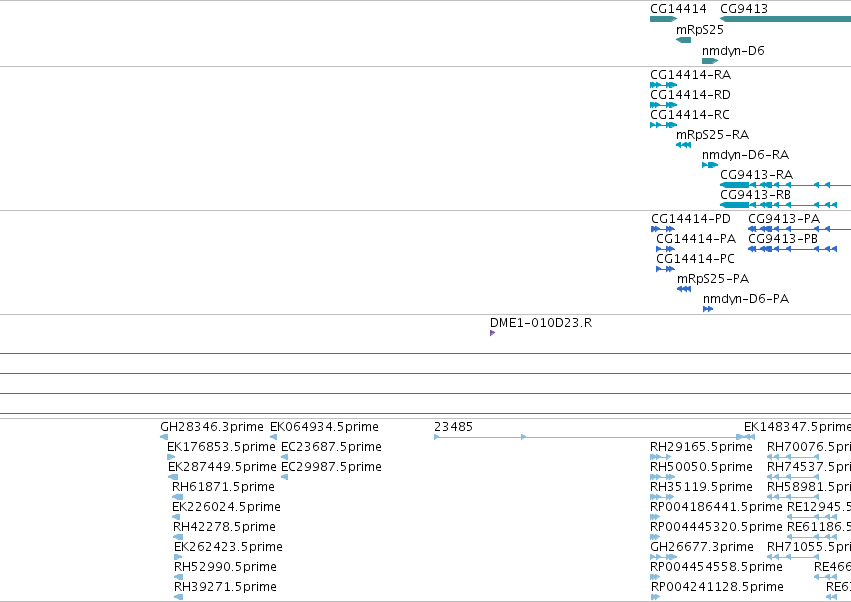The height and width of the screenshot is (602, 851).
Task: Click the CG9413 gene bar glyph
Action: click(785, 19)
